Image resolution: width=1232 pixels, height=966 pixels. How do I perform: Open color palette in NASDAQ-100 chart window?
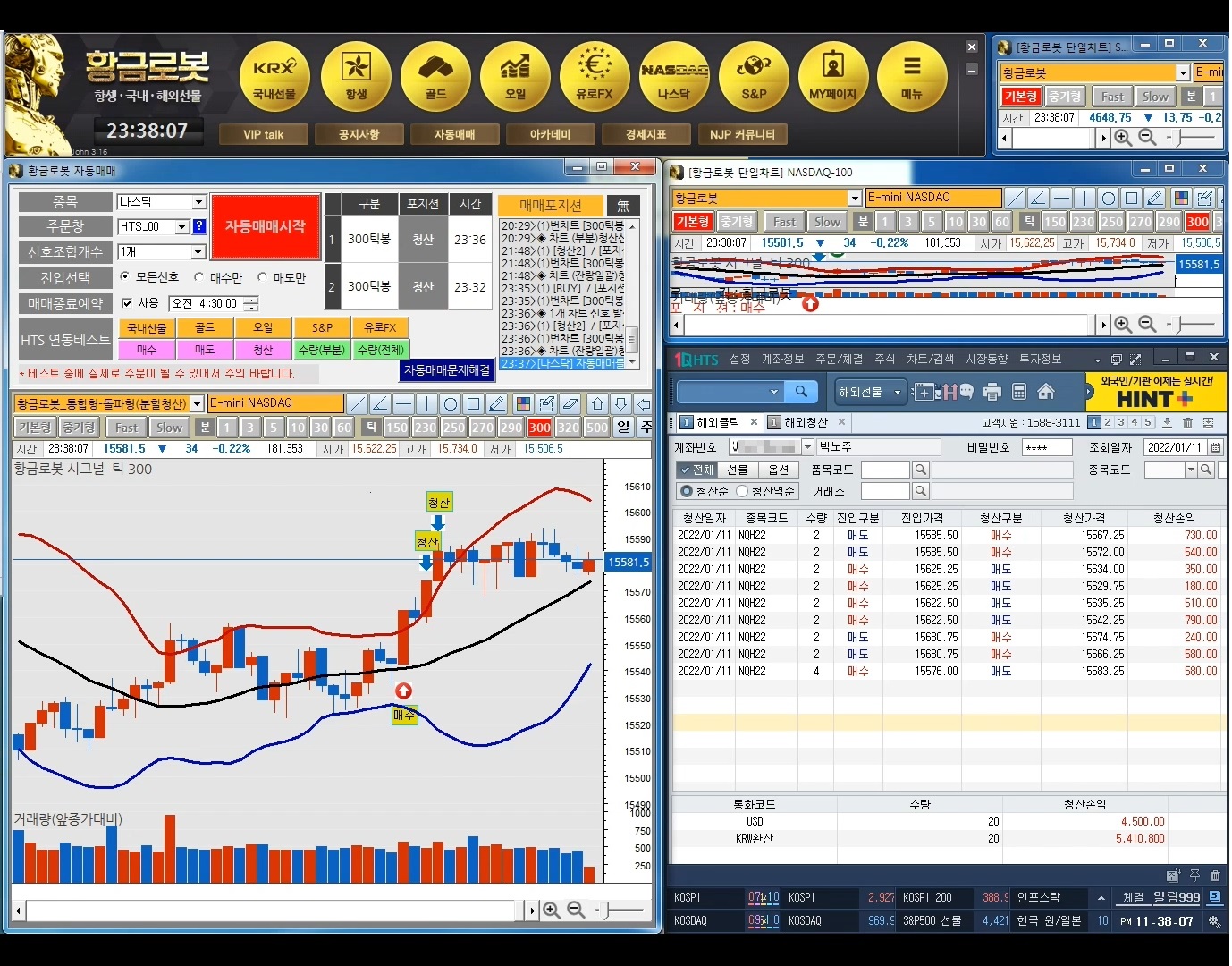[x=1181, y=198]
